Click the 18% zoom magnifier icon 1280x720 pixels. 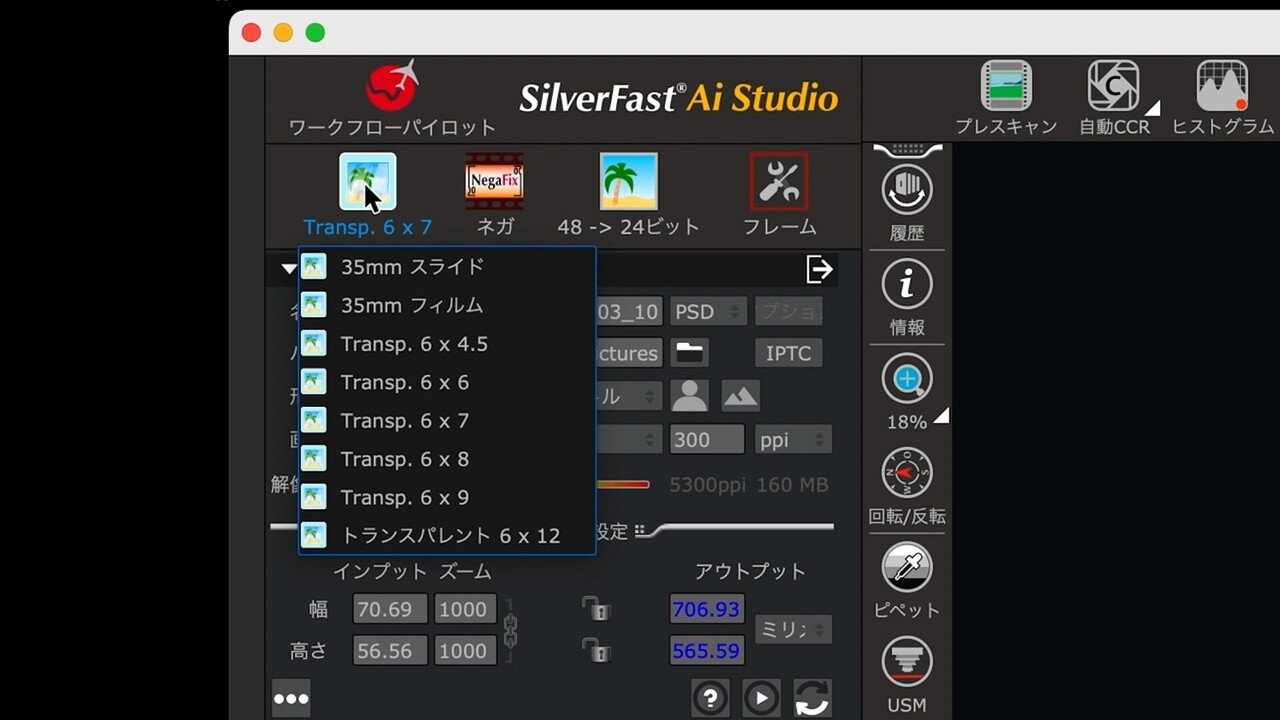tap(907, 379)
